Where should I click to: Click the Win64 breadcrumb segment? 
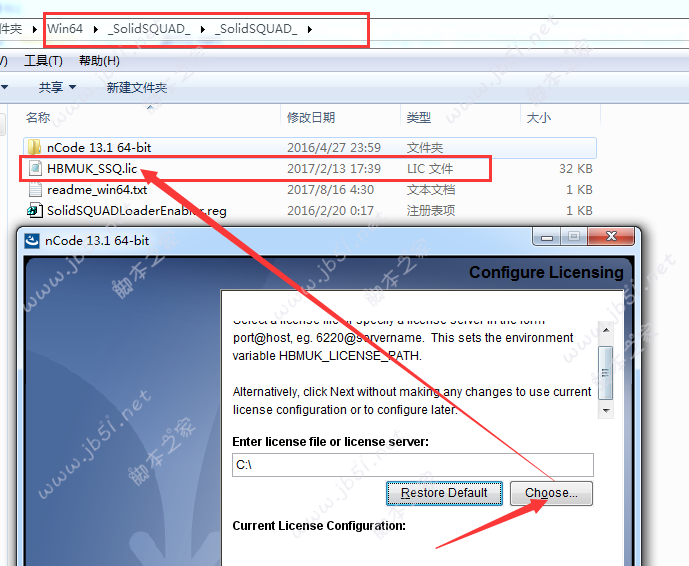pos(65,29)
